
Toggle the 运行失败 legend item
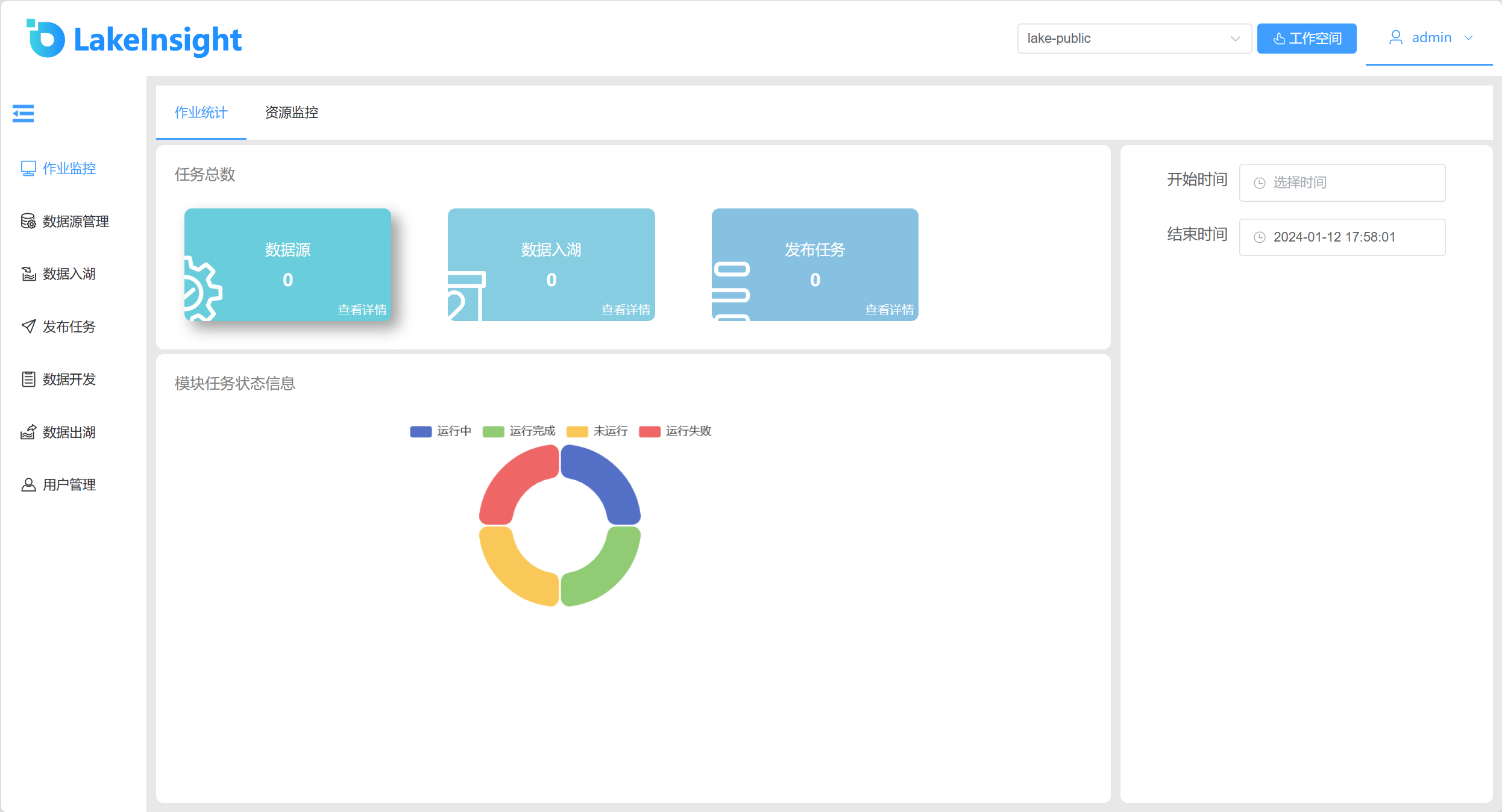pos(675,431)
